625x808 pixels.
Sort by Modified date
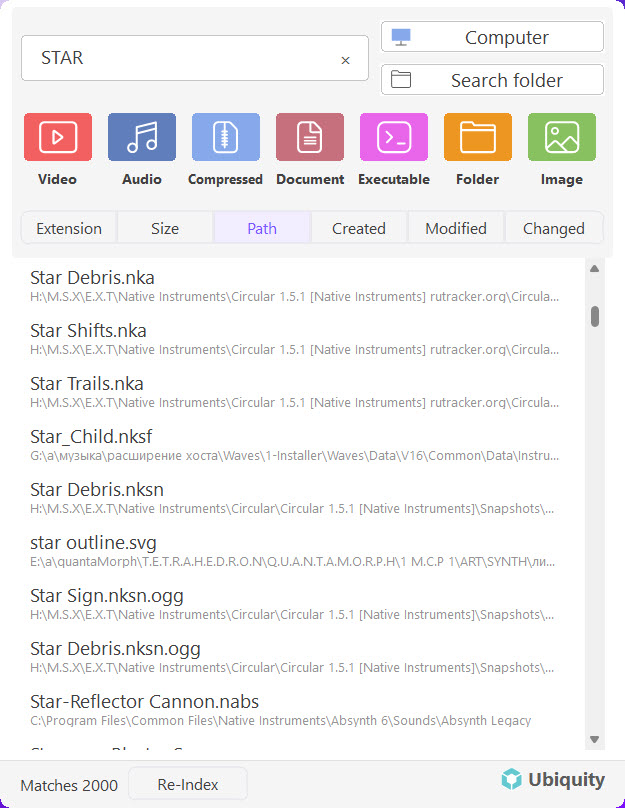pyautogui.click(x=455, y=228)
